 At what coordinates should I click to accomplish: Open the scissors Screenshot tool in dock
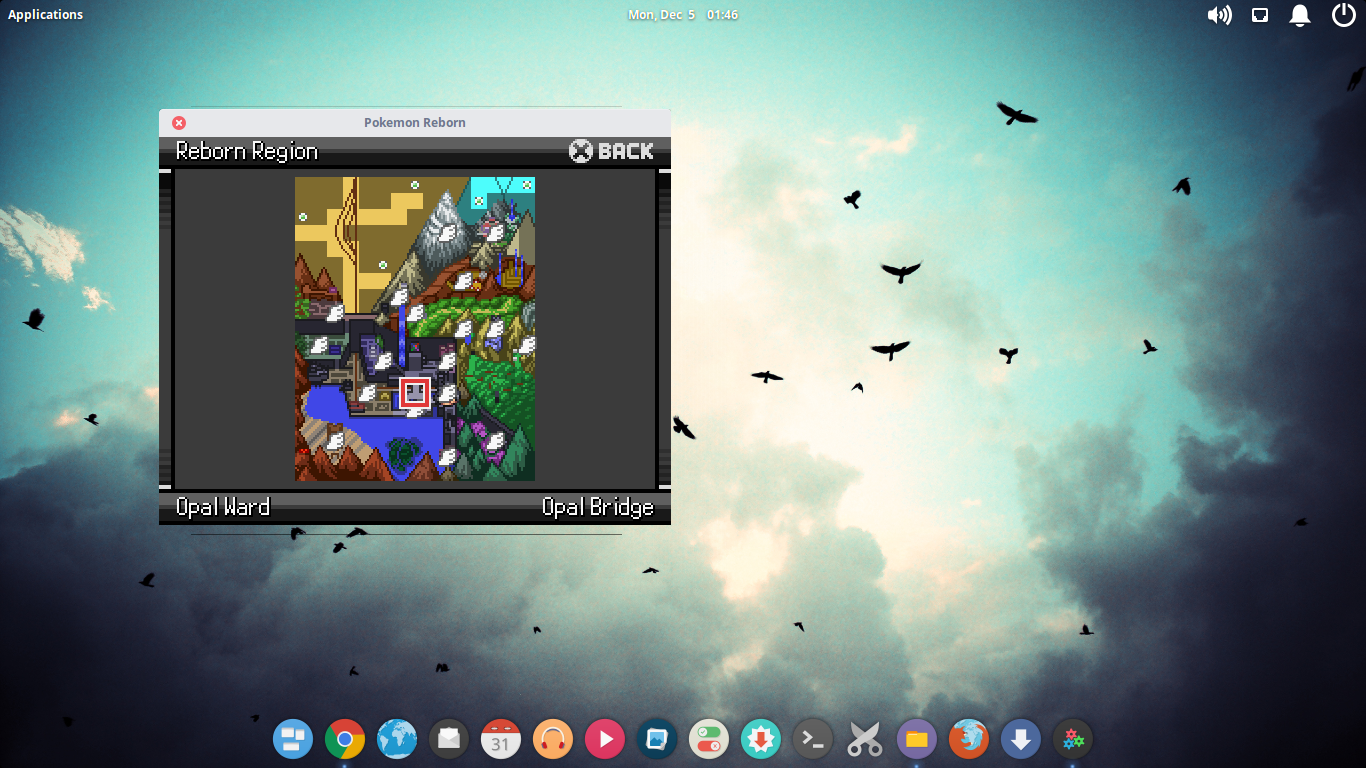coord(865,740)
